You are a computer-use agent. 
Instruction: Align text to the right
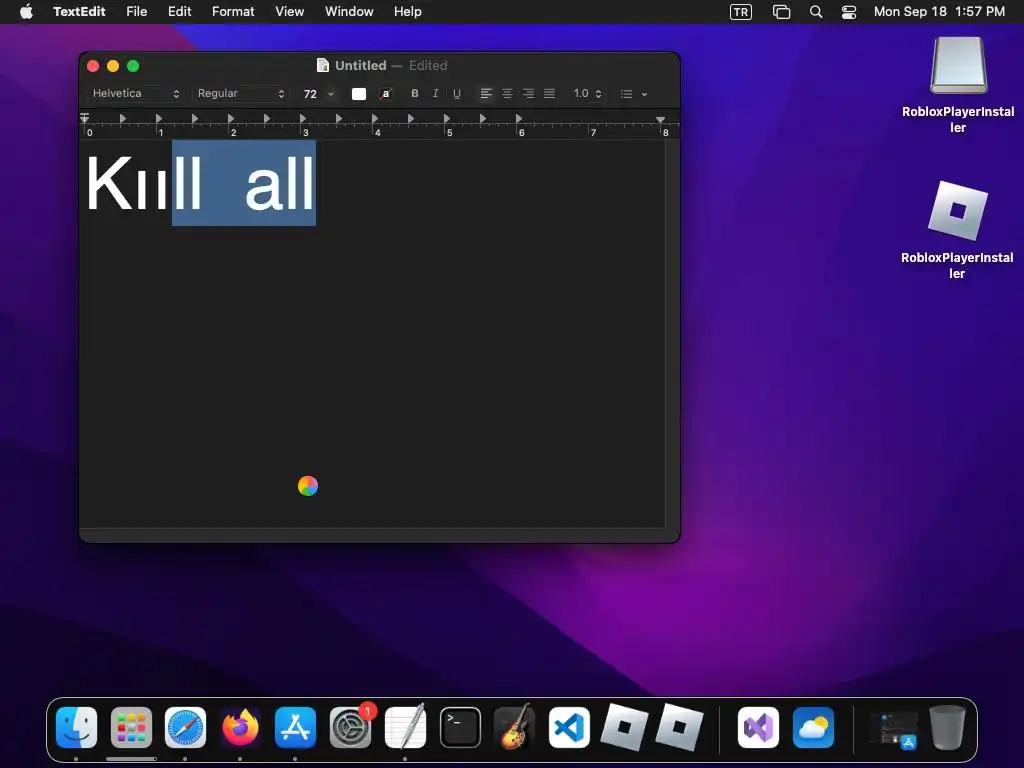pyautogui.click(x=528, y=93)
